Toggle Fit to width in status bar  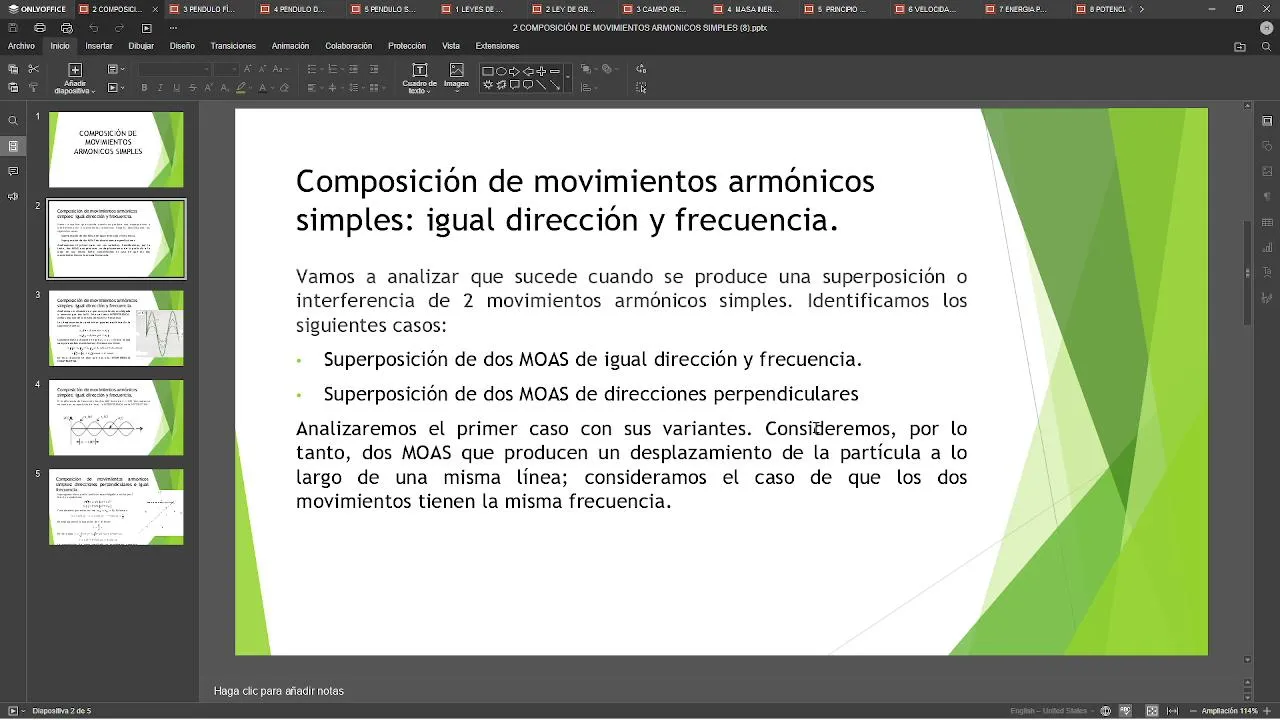click(1173, 711)
